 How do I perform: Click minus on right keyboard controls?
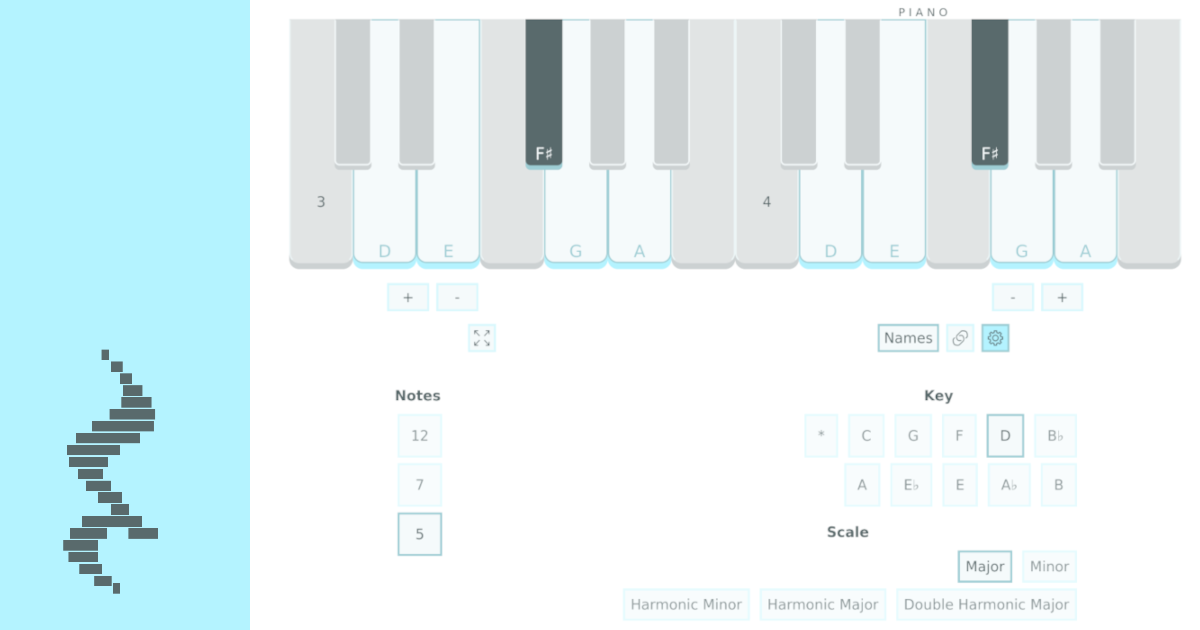[1013, 296]
